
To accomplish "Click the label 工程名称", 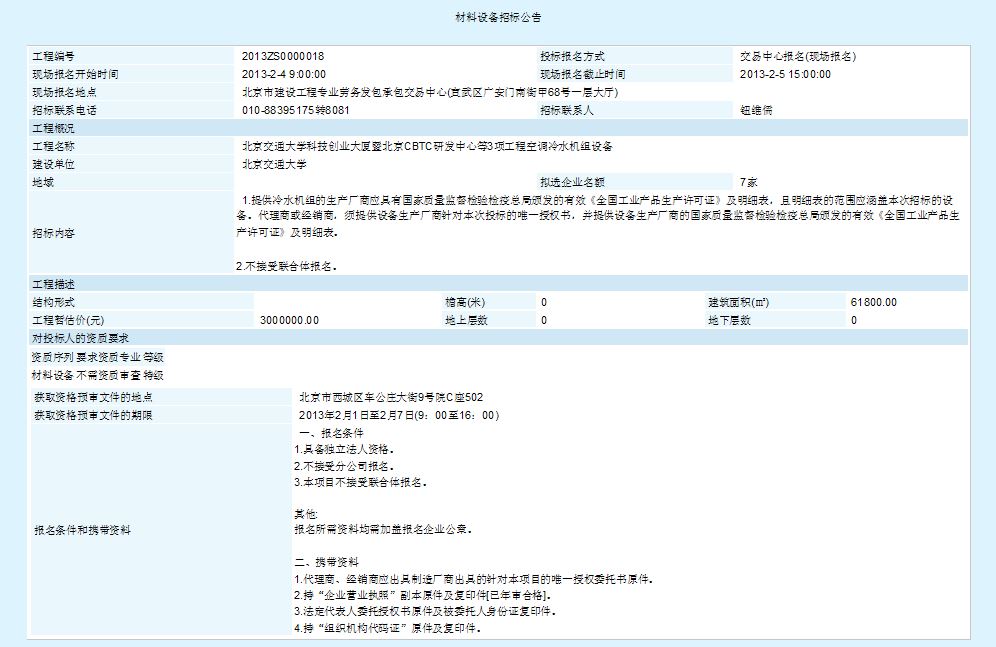I will (x=53, y=146).
